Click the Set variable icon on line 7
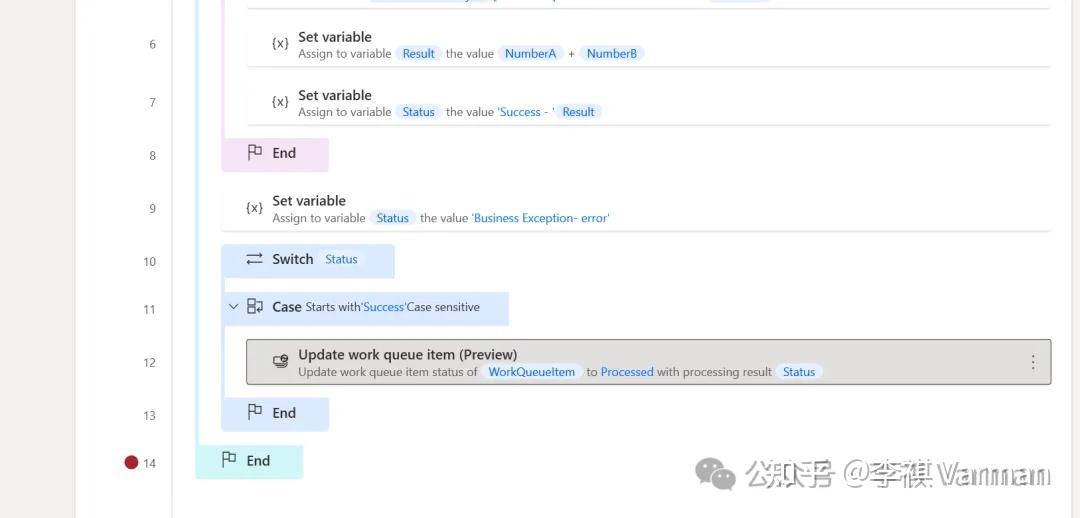The height and width of the screenshot is (518, 1080). 280,102
